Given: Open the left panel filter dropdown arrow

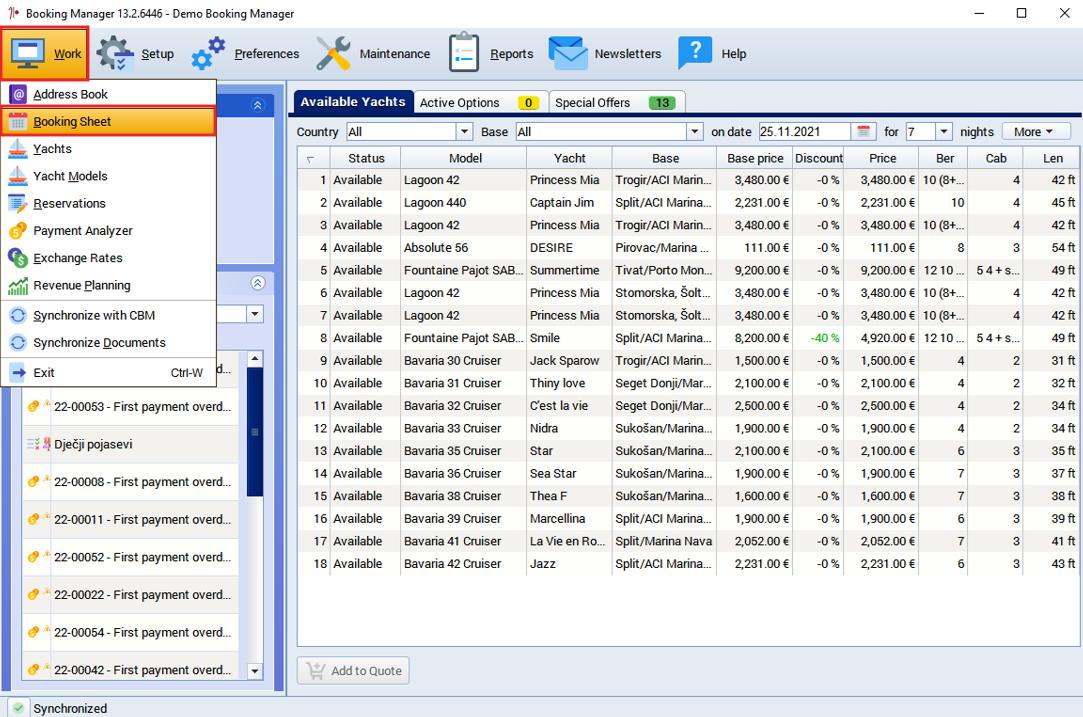Looking at the screenshot, I should point(255,314).
